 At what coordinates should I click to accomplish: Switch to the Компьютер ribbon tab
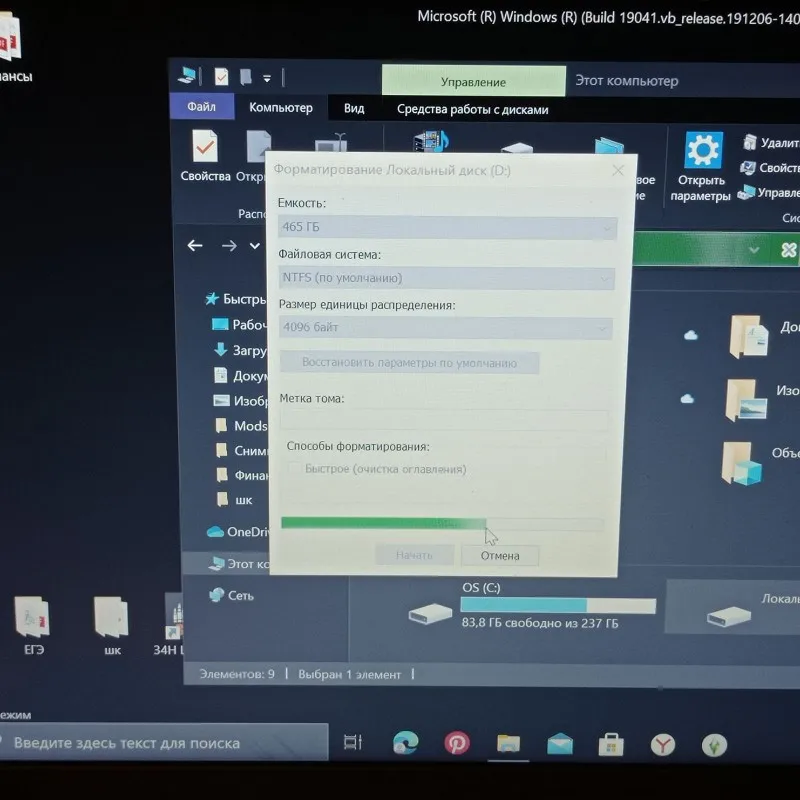pos(281,108)
